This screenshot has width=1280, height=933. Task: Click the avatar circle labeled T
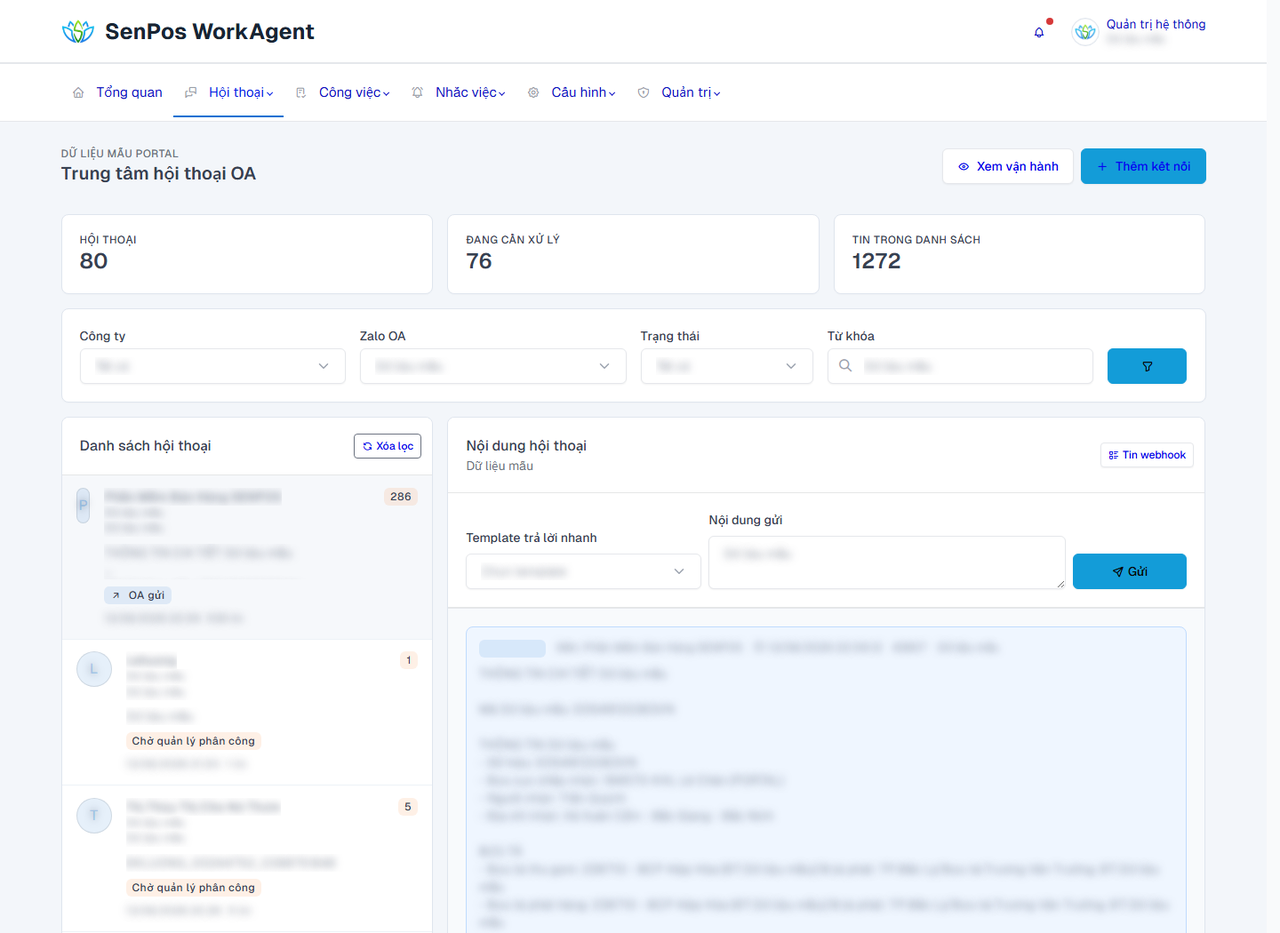click(x=94, y=816)
